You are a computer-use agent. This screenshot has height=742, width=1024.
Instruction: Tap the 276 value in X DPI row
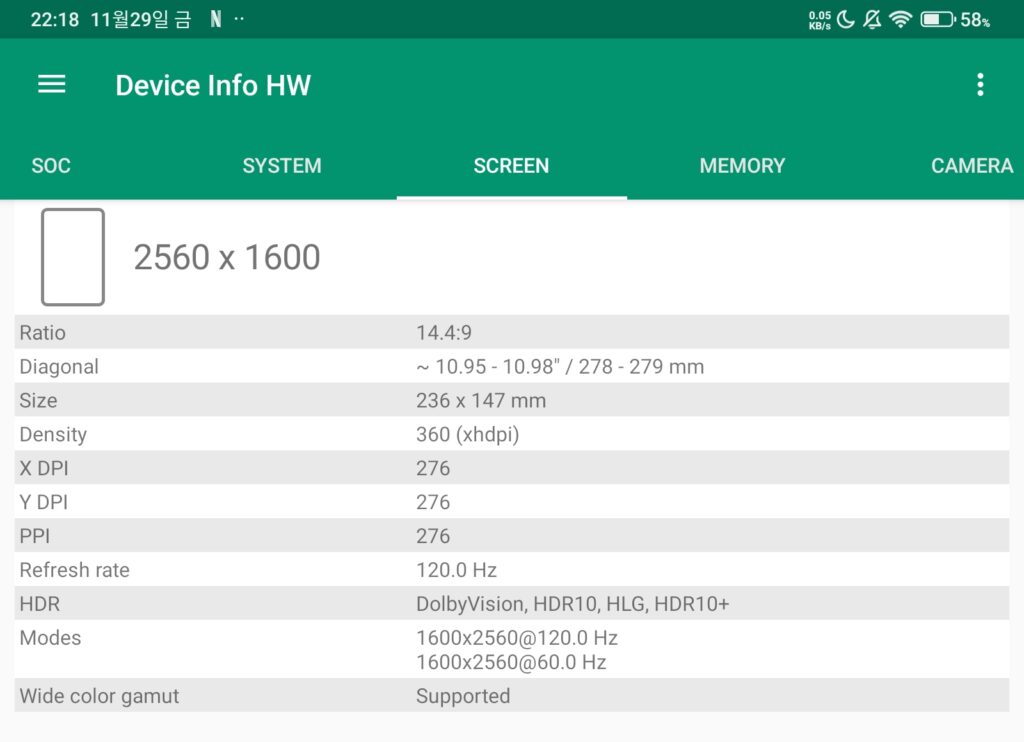(x=433, y=468)
